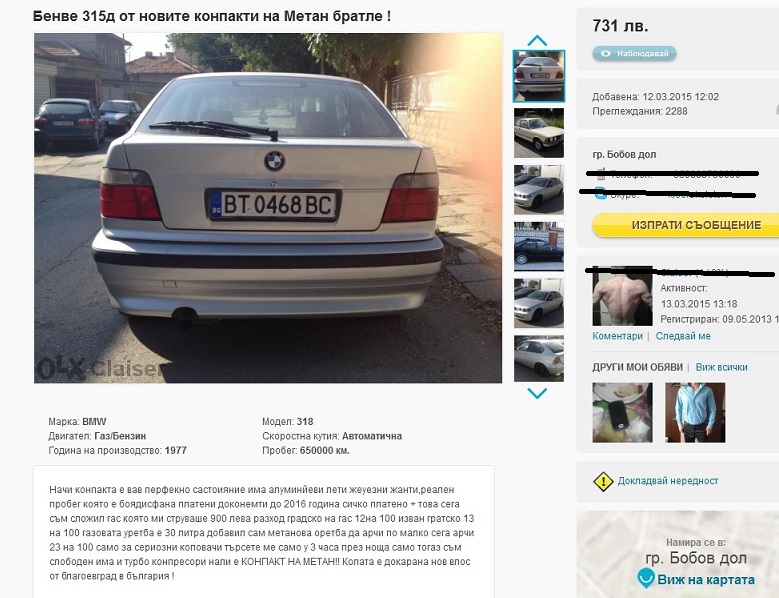779x598 pixels.
Task: Click the map pin icon near Виж на картата
Action: click(646, 579)
